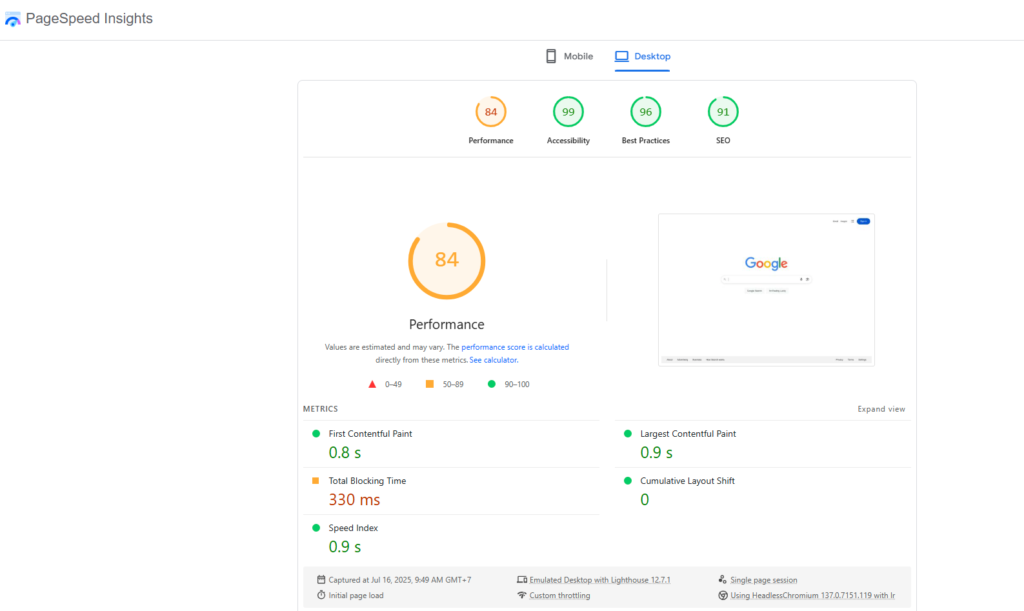Select the SEO 91 score gauge
Screen dimensions: 1024x611
pos(723,112)
